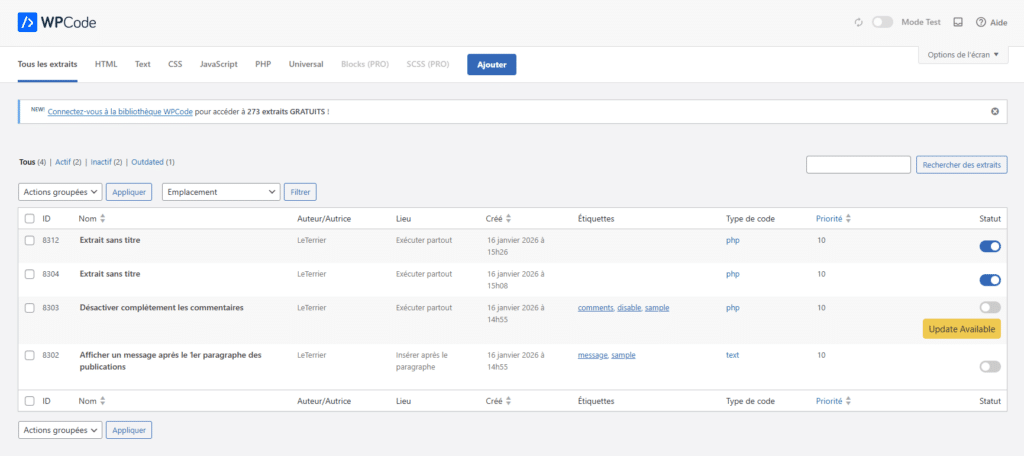Click the snippet search input field
This screenshot has width=1024, height=456.
858,165
